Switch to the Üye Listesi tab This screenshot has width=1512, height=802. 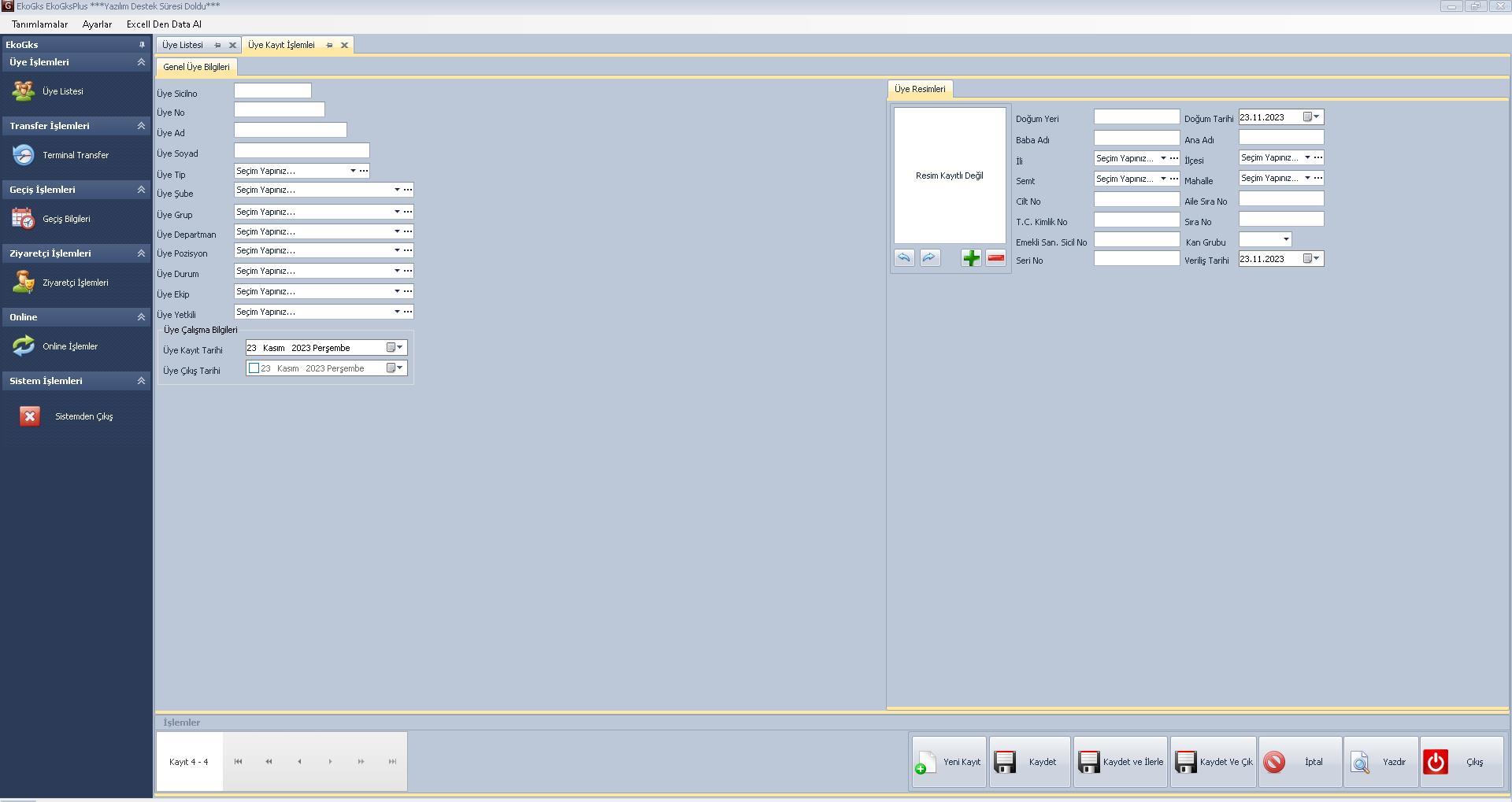tap(183, 45)
